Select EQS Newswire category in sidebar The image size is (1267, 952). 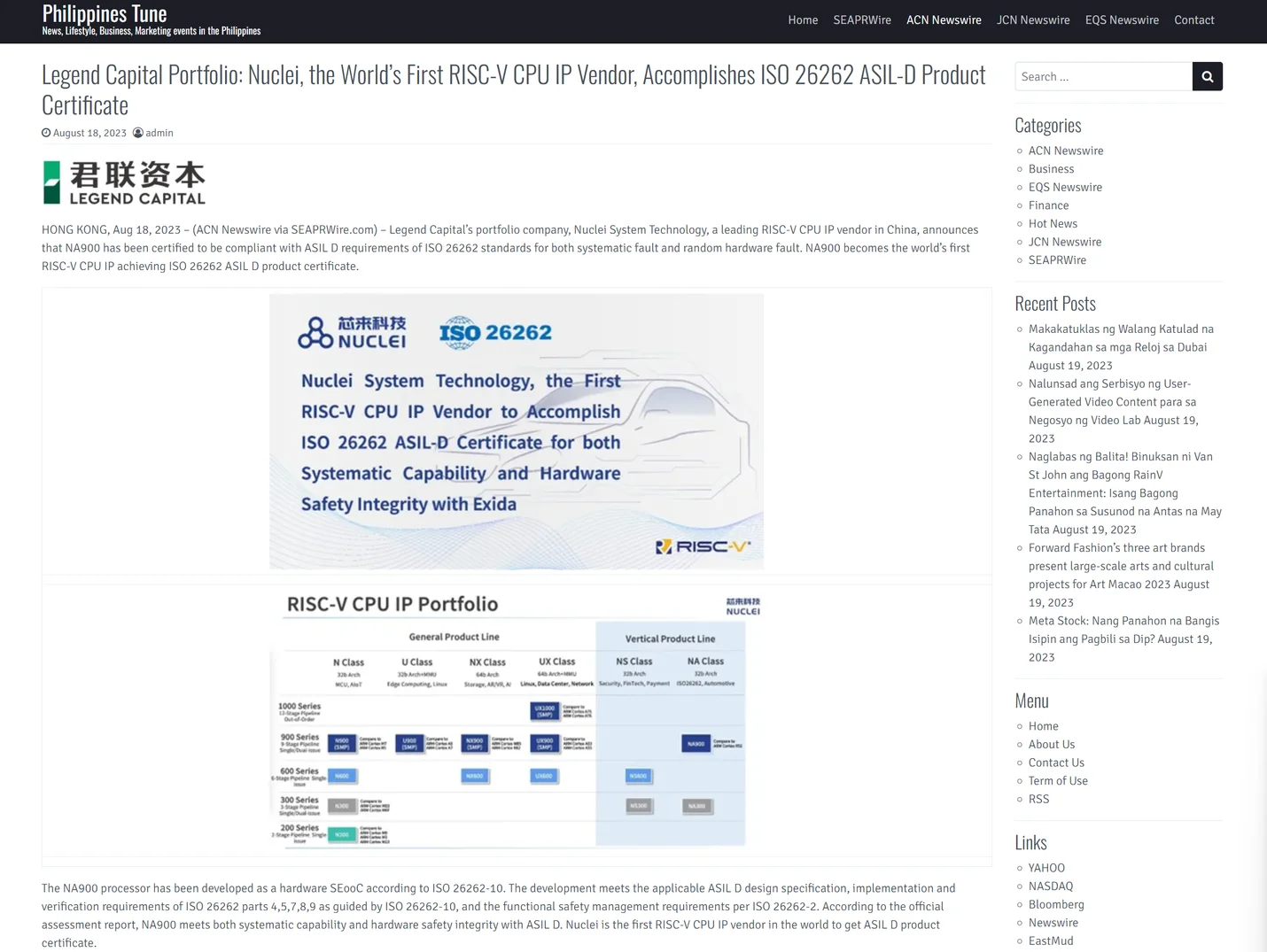point(1065,187)
